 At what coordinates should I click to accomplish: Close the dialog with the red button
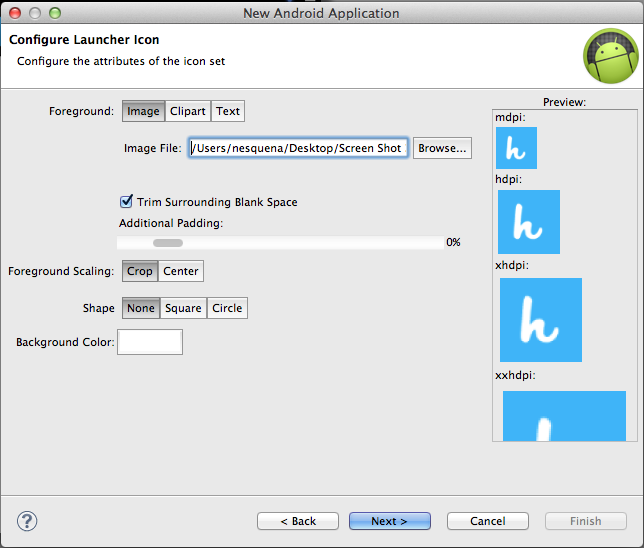[15, 13]
